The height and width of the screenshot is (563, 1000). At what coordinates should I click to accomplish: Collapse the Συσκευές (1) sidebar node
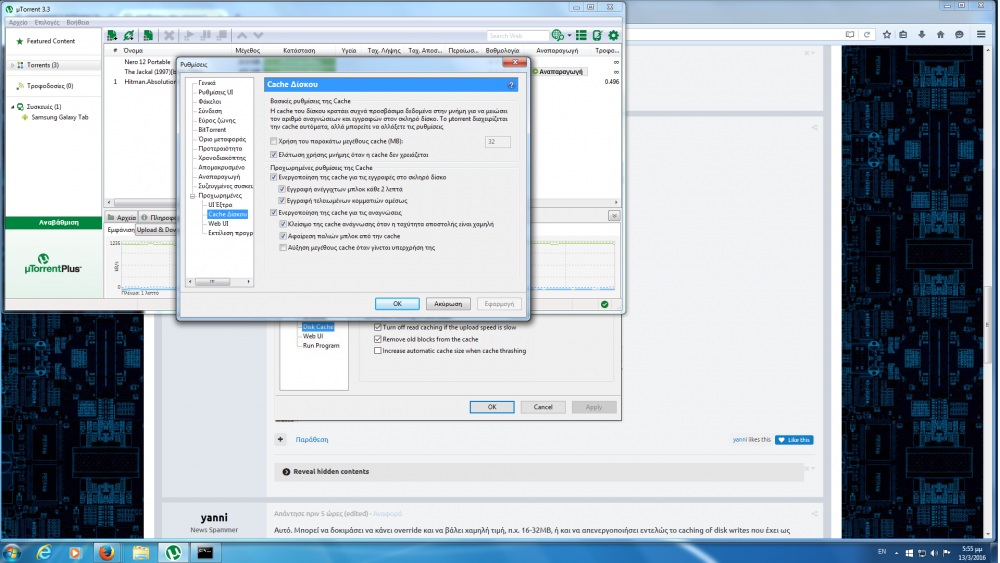pos(12,106)
